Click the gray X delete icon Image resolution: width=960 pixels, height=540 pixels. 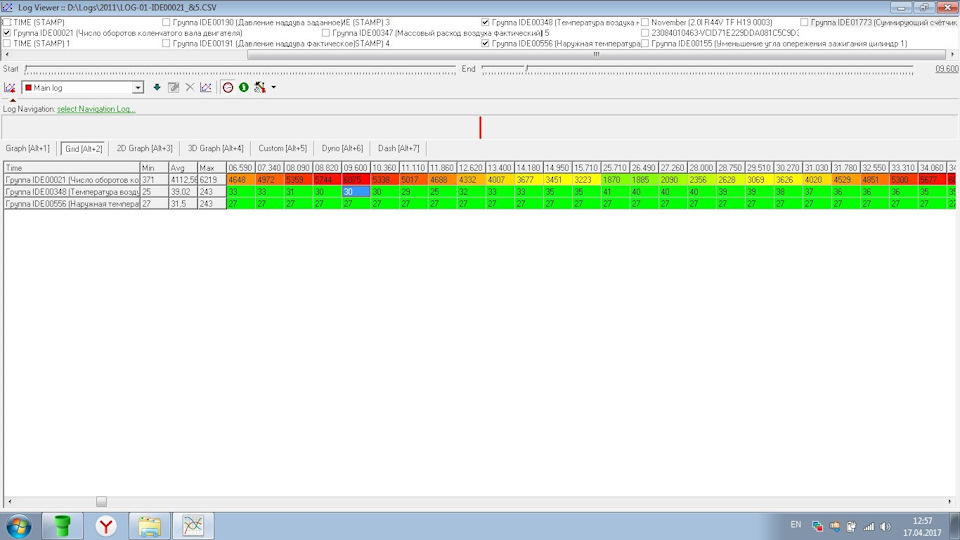pos(190,88)
